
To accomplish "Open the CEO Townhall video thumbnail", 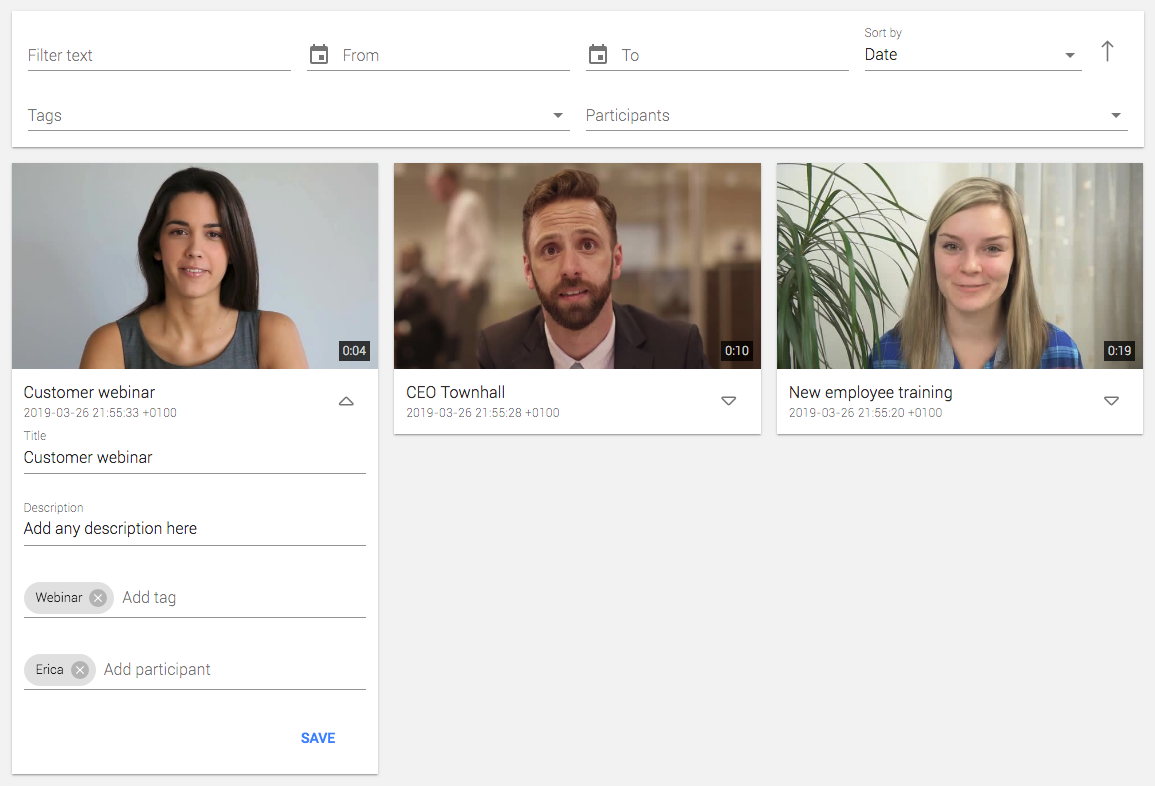I will tap(577, 266).
